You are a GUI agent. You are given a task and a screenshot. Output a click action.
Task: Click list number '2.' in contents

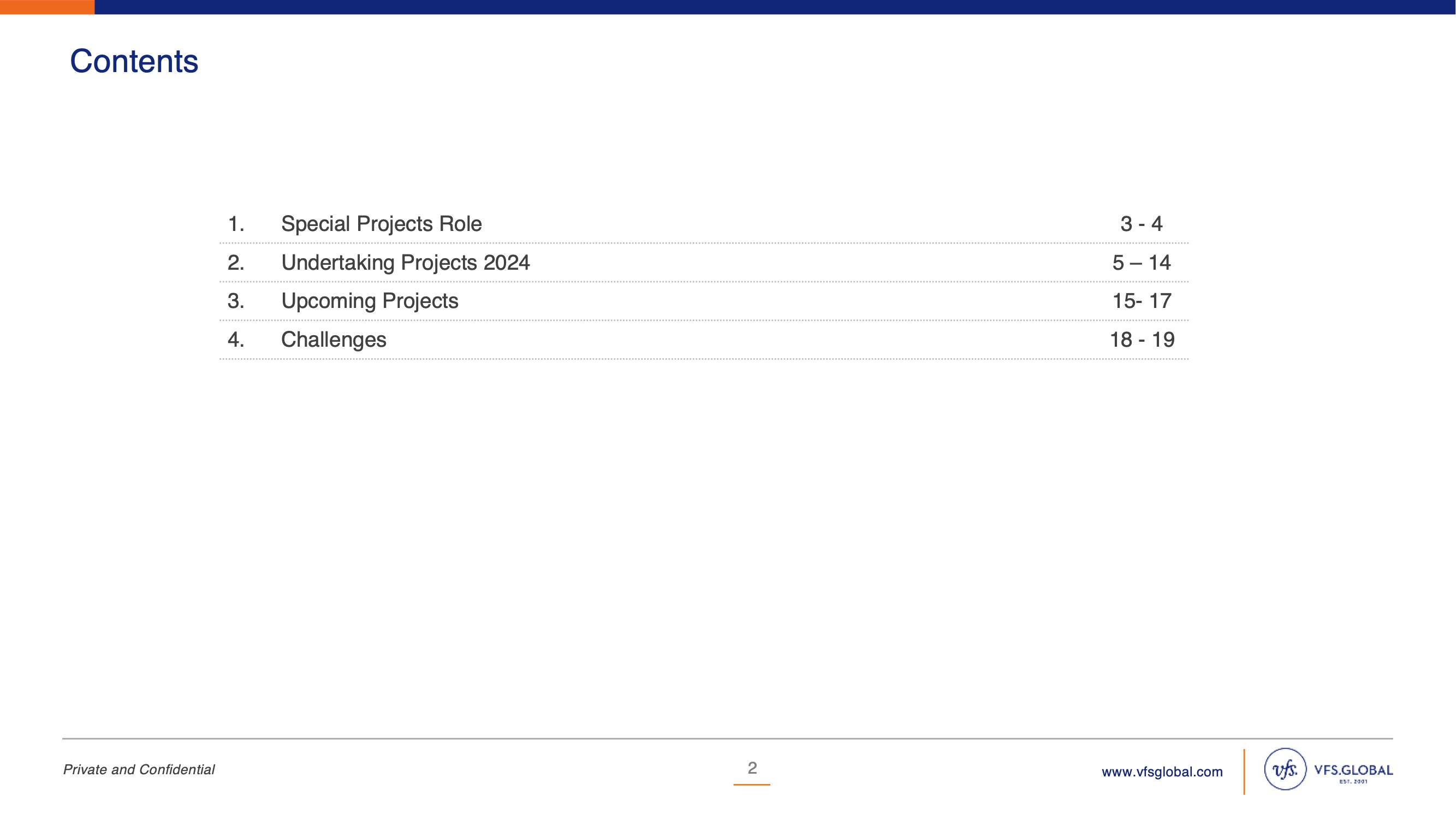point(236,263)
